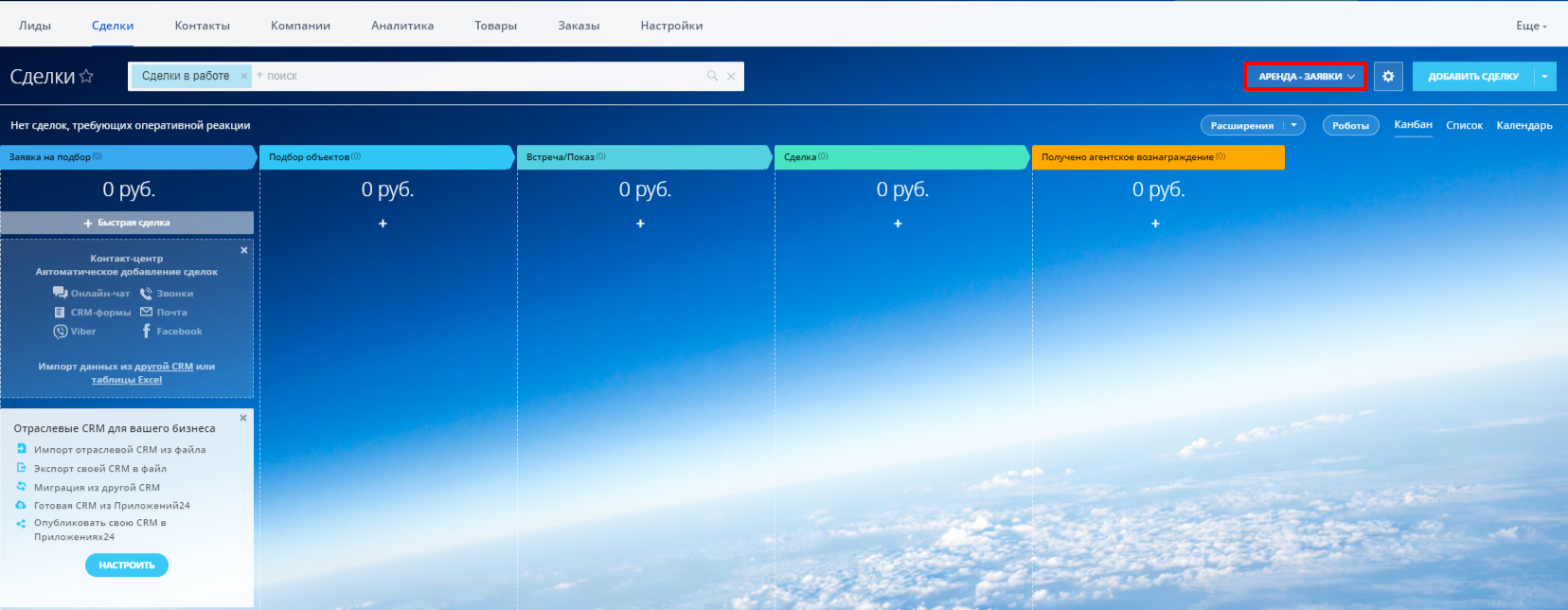The width and height of the screenshot is (1568, 610).
Task: Switch to the Список view
Action: point(1464,126)
